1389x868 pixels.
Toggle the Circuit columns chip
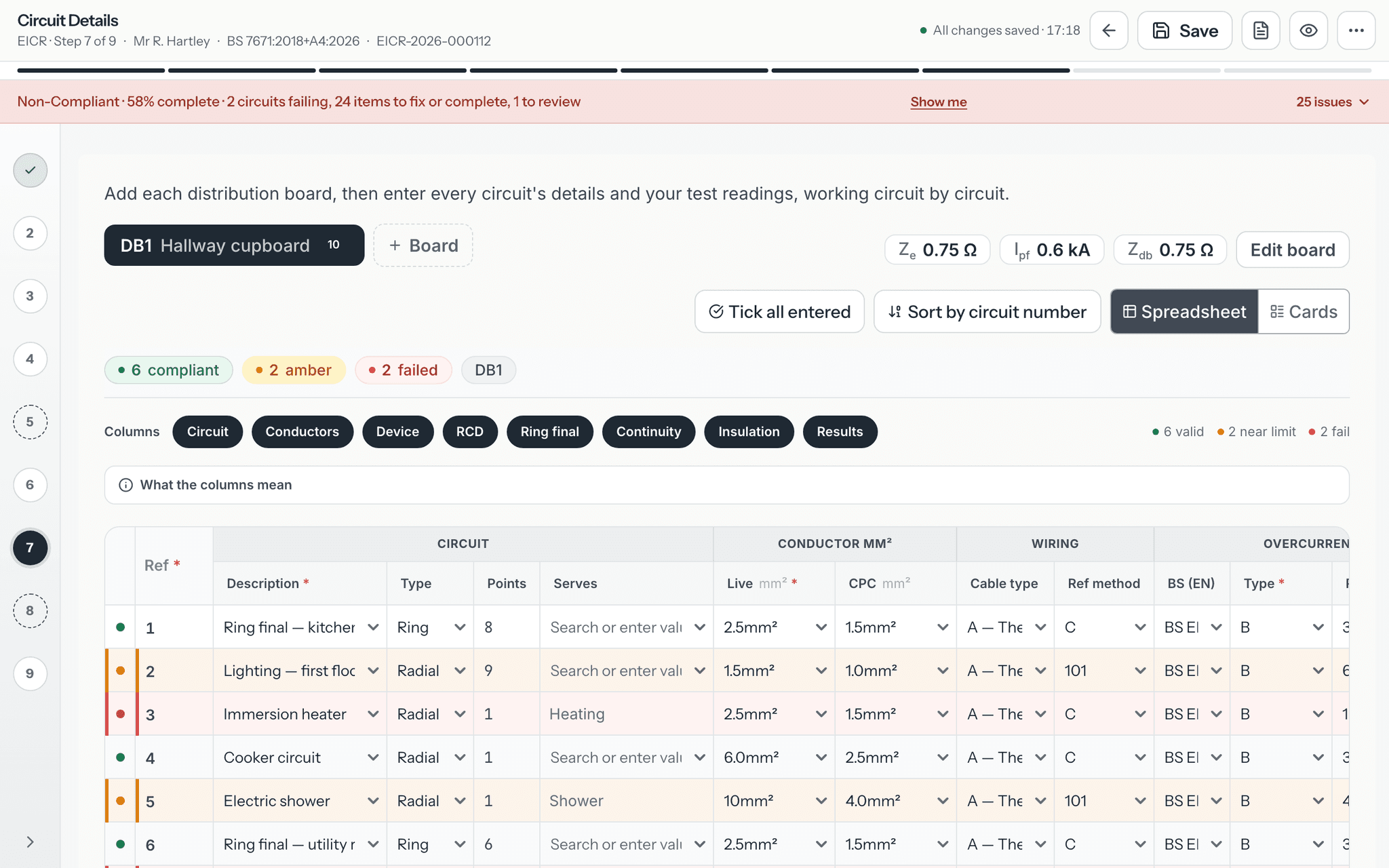click(x=208, y=432)
